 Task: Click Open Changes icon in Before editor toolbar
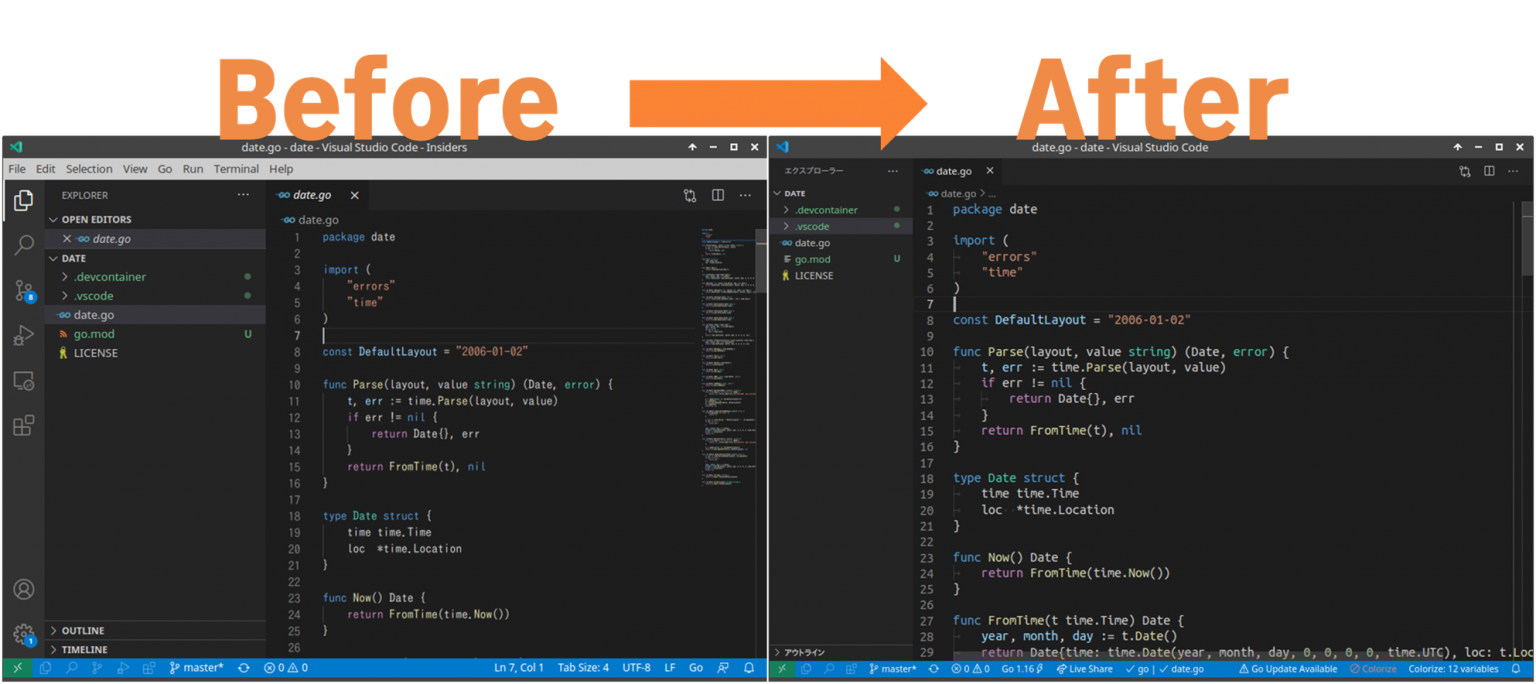(x=690, y=195)
